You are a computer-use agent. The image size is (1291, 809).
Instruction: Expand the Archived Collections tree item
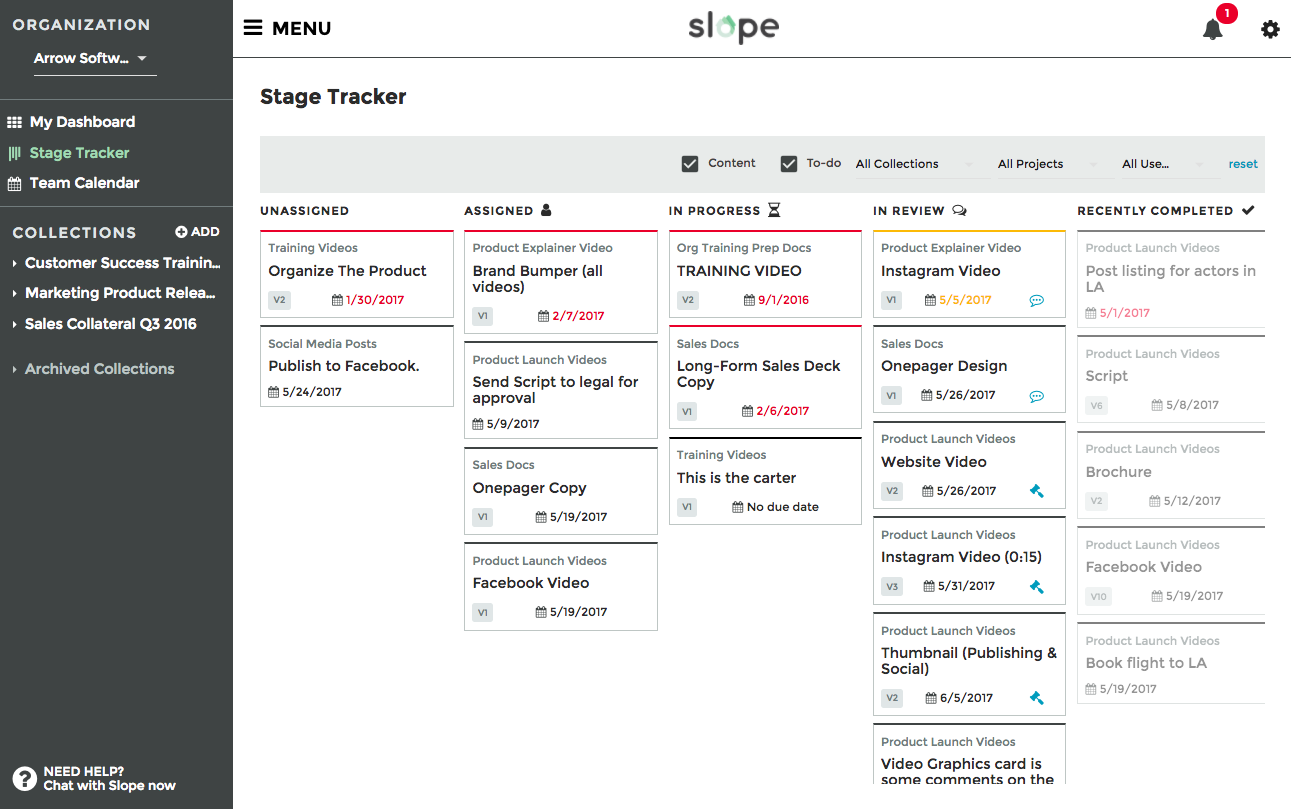point(99,369)
